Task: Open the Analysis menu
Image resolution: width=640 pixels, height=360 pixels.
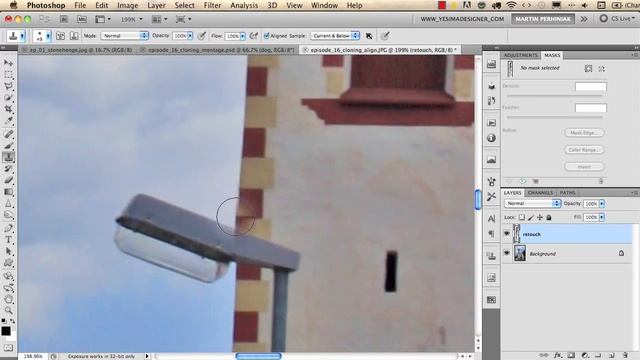Action: (244, 5)
